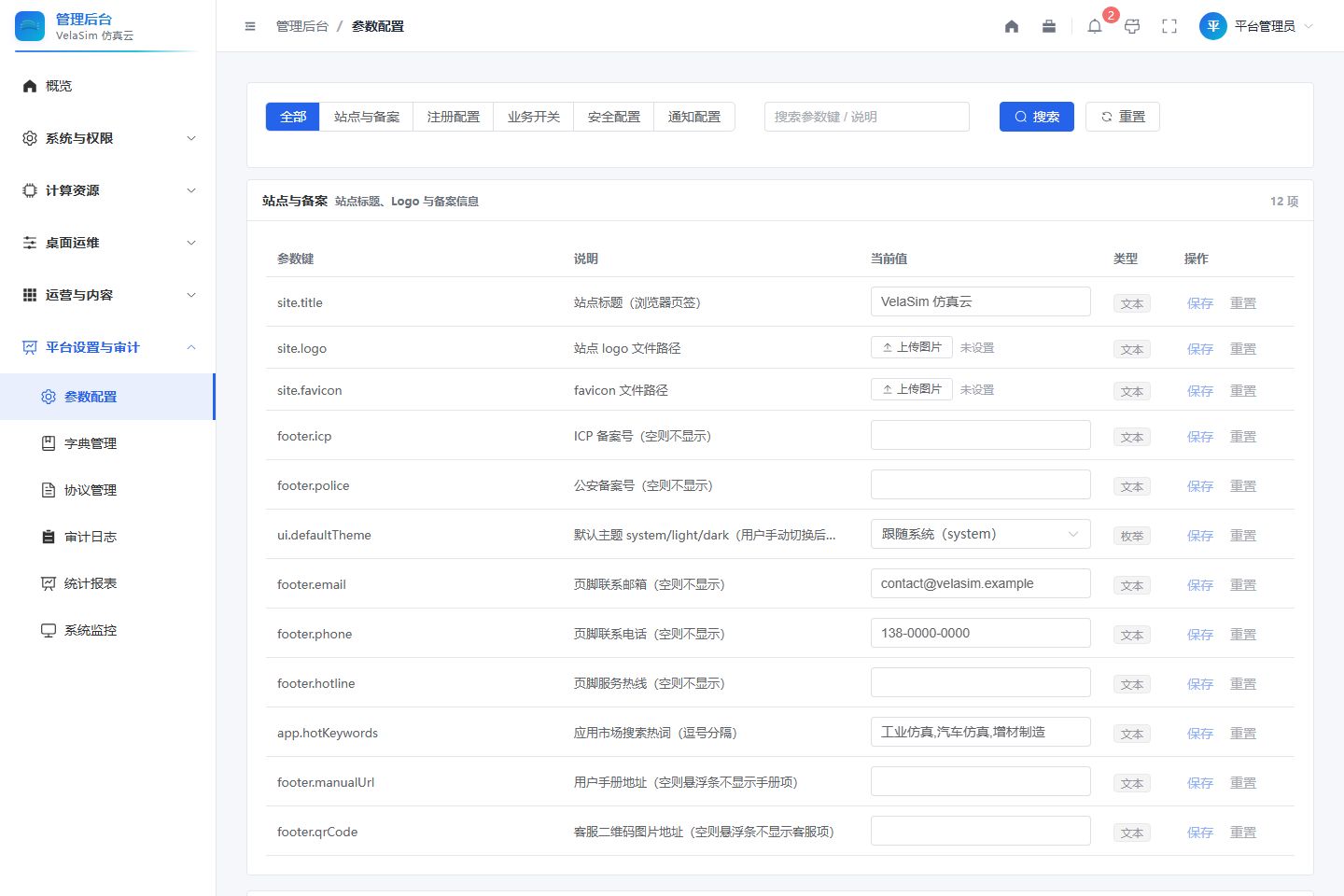The height and width of the screenshot is (896, 1344).
Task: Click the 系统监控 monitor icon
Action: click(49, 630)
